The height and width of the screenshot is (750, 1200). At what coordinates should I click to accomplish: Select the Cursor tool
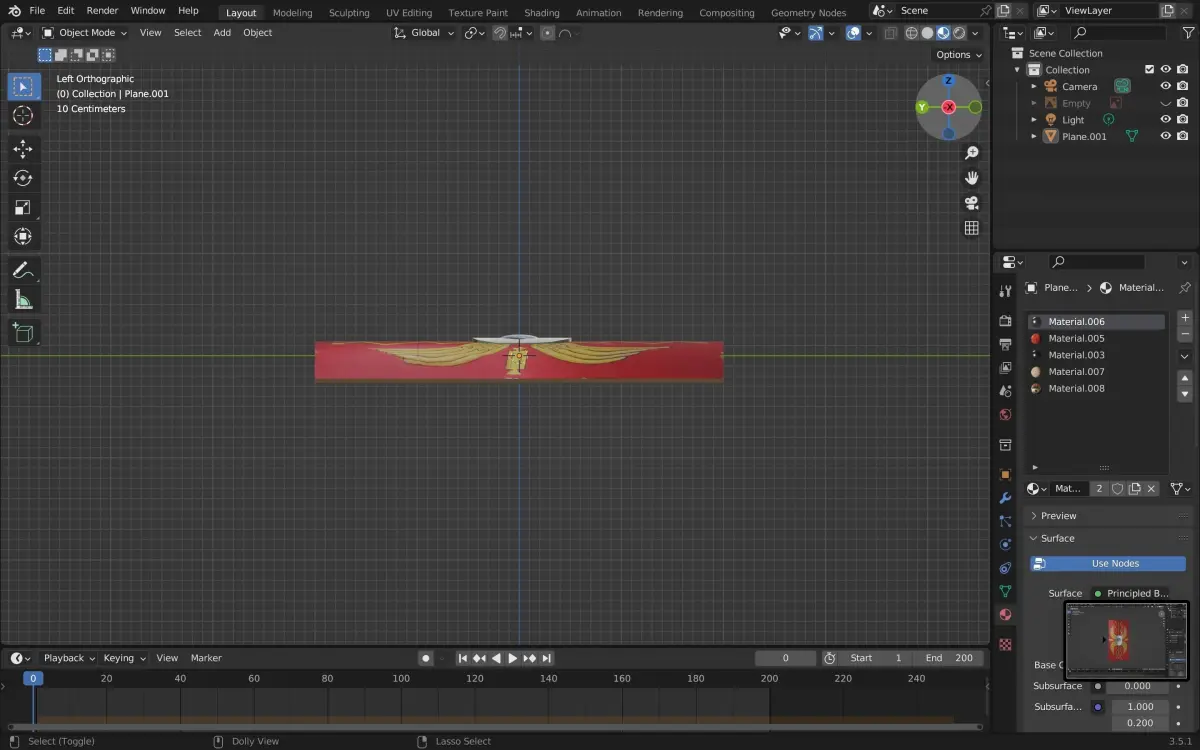pyautogui.click(x=23, y=116)
